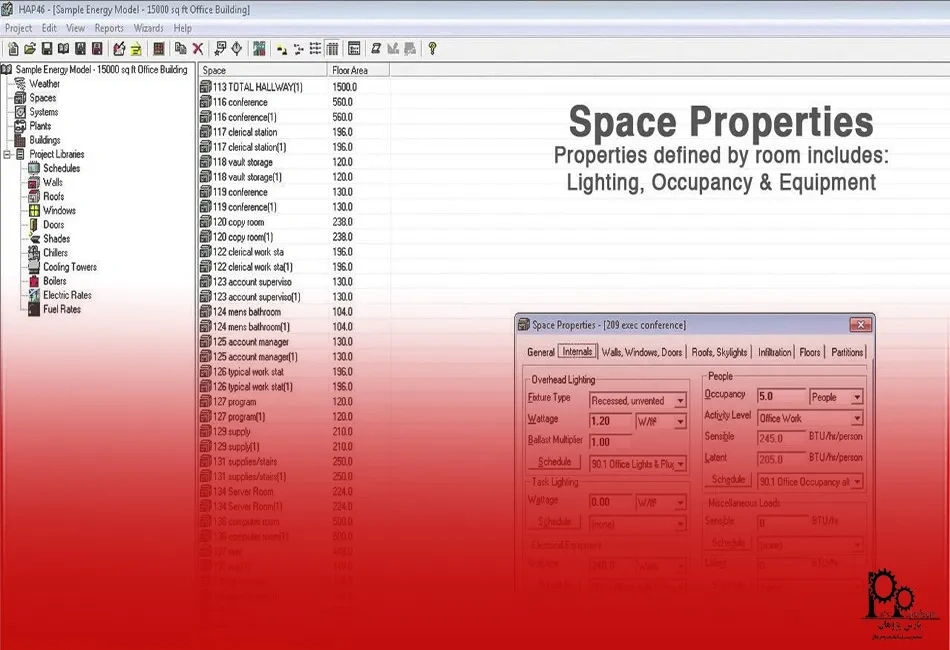Open the Reports menu
The image size is (950, 650).
pyautogui.click(x=109, y=29)
